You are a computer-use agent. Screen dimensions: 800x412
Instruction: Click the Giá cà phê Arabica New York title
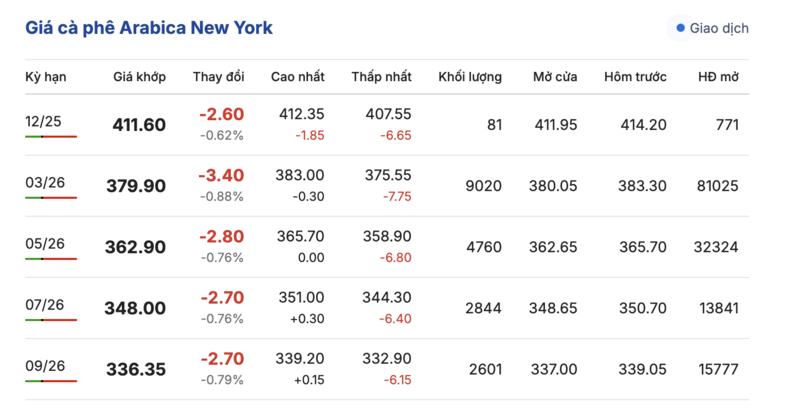coord(148,27)
